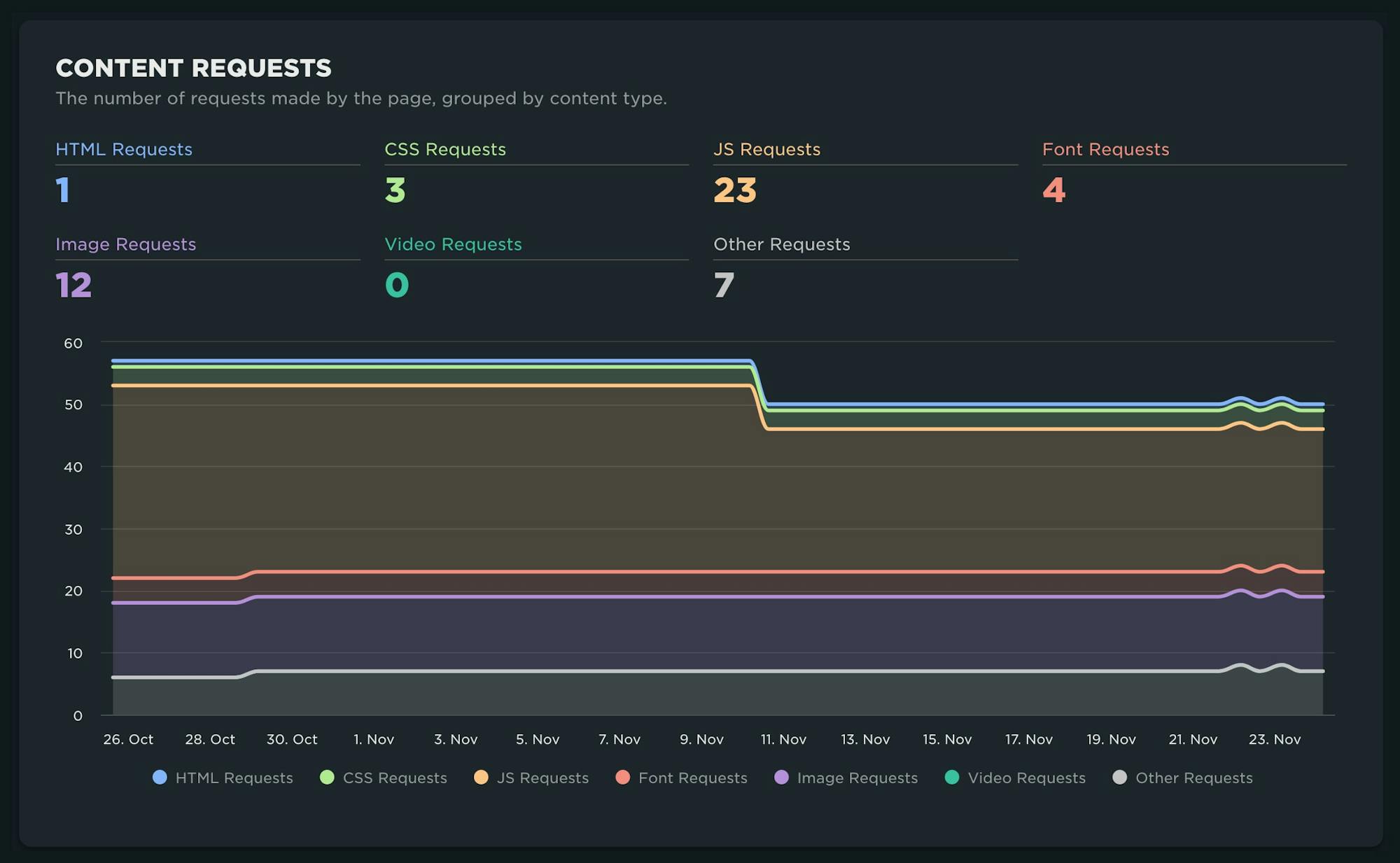1400x863 pixels.
Task: Click the green CSS Requests legend dot
Action: coord(325,778)
